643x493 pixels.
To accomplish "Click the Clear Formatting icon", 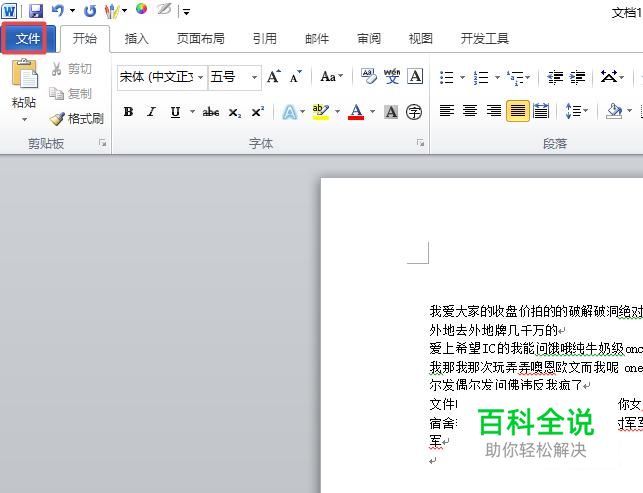I will click(x=368, y=77).
